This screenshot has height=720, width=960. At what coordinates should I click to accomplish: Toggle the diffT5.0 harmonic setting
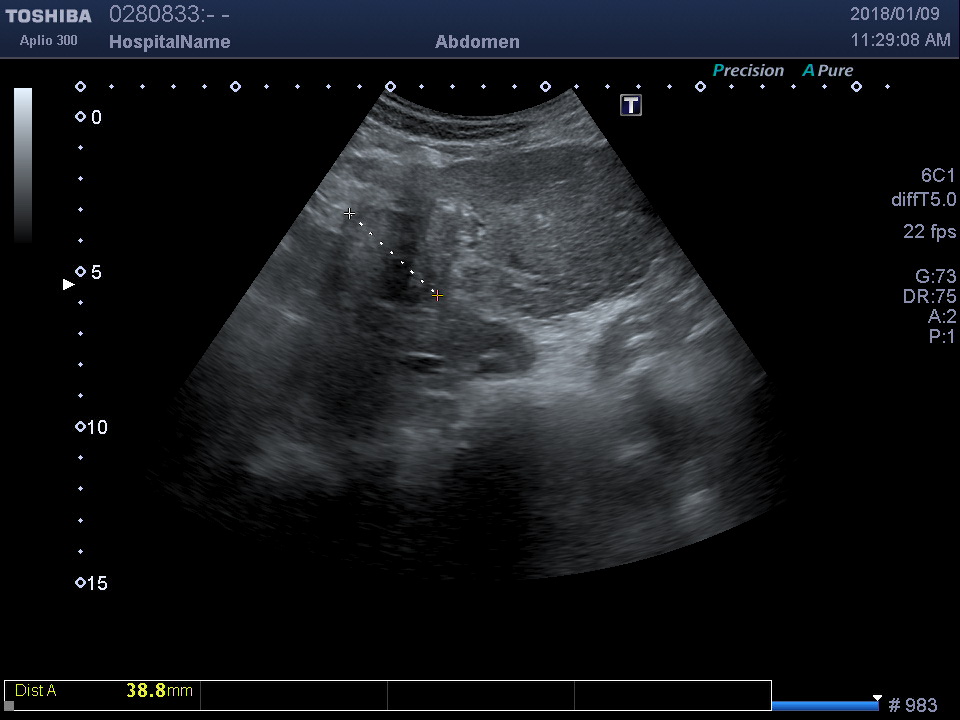[923, 200]
